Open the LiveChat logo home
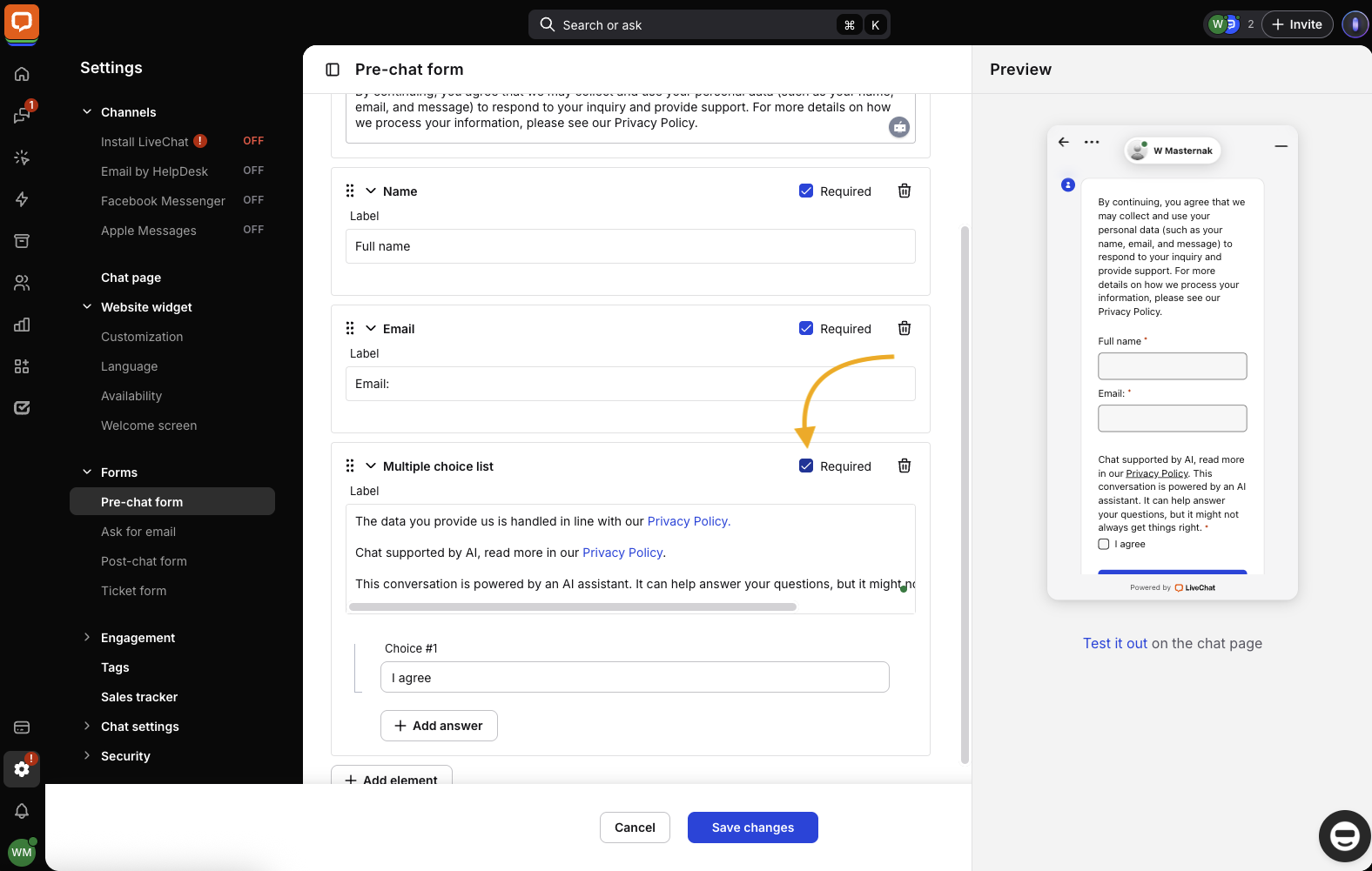 (x=22, y=23)
